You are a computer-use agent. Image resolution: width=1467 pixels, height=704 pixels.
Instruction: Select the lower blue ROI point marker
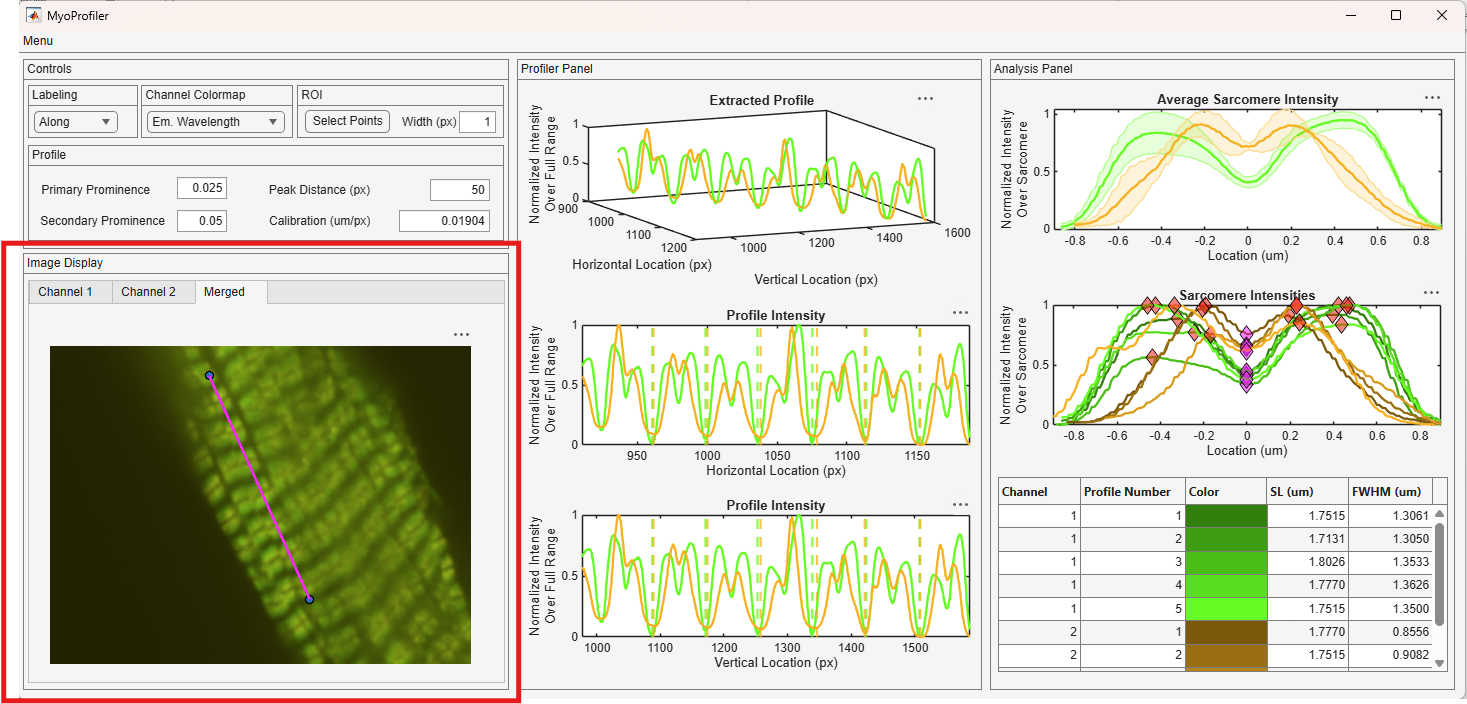309,599
